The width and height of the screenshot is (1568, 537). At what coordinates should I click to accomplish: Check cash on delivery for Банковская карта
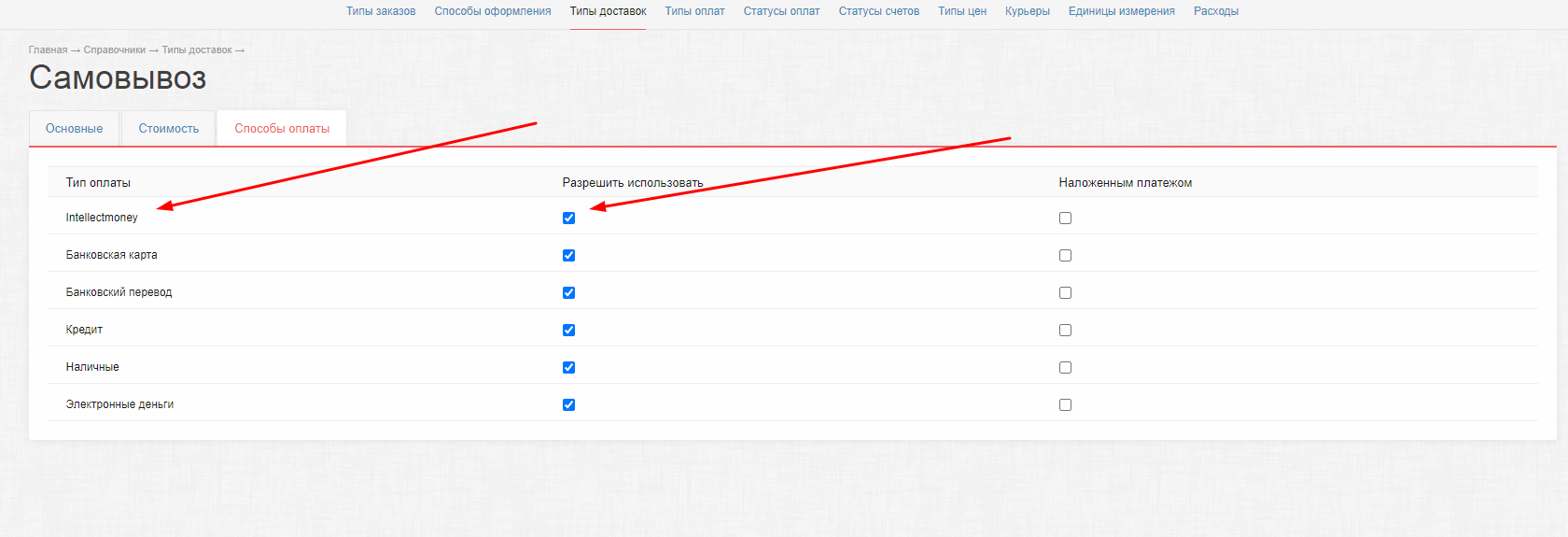(x=1065, y=255)
